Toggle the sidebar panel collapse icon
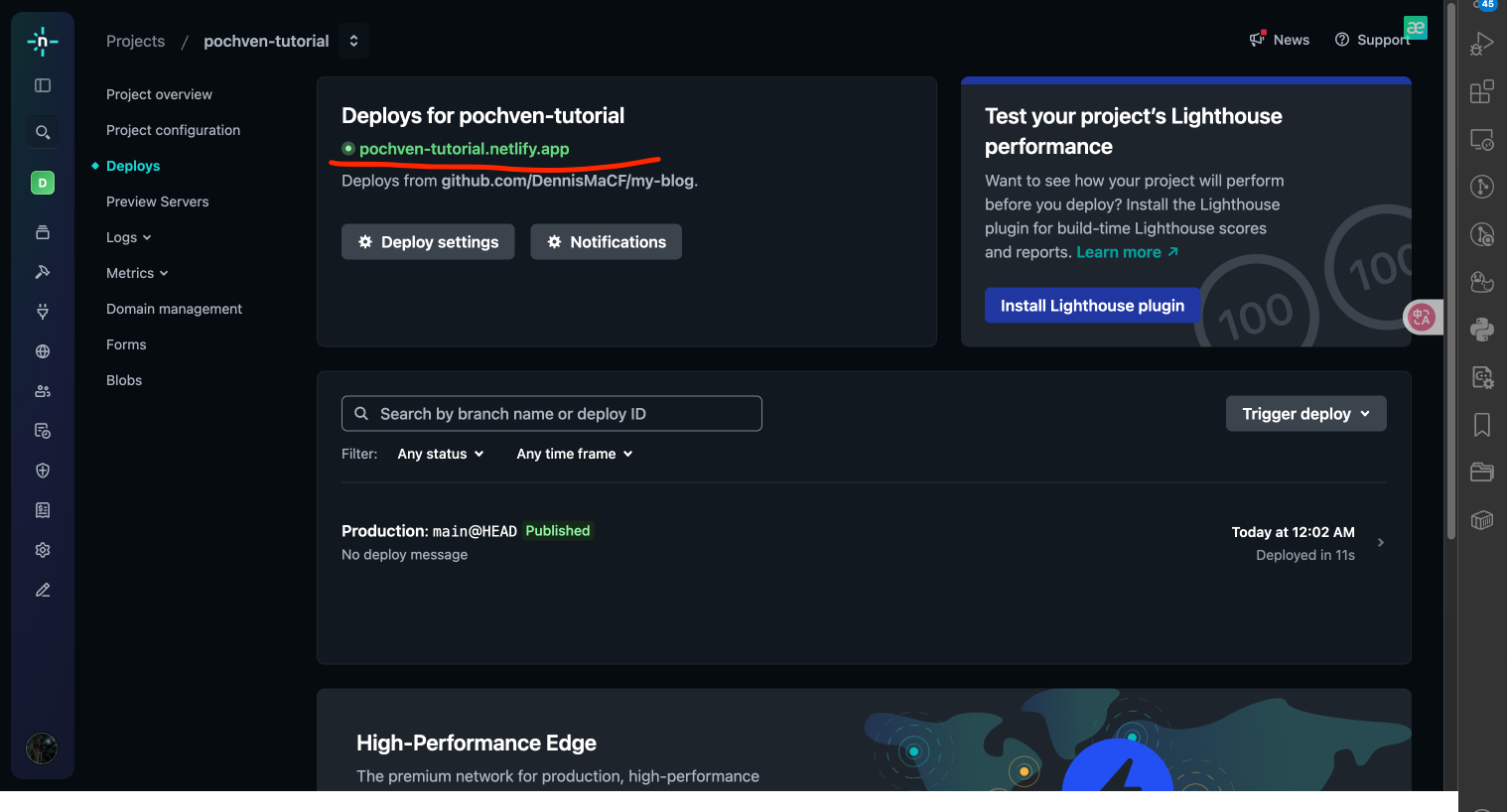Screen dimensions: 1507x812 pos(43,85)
